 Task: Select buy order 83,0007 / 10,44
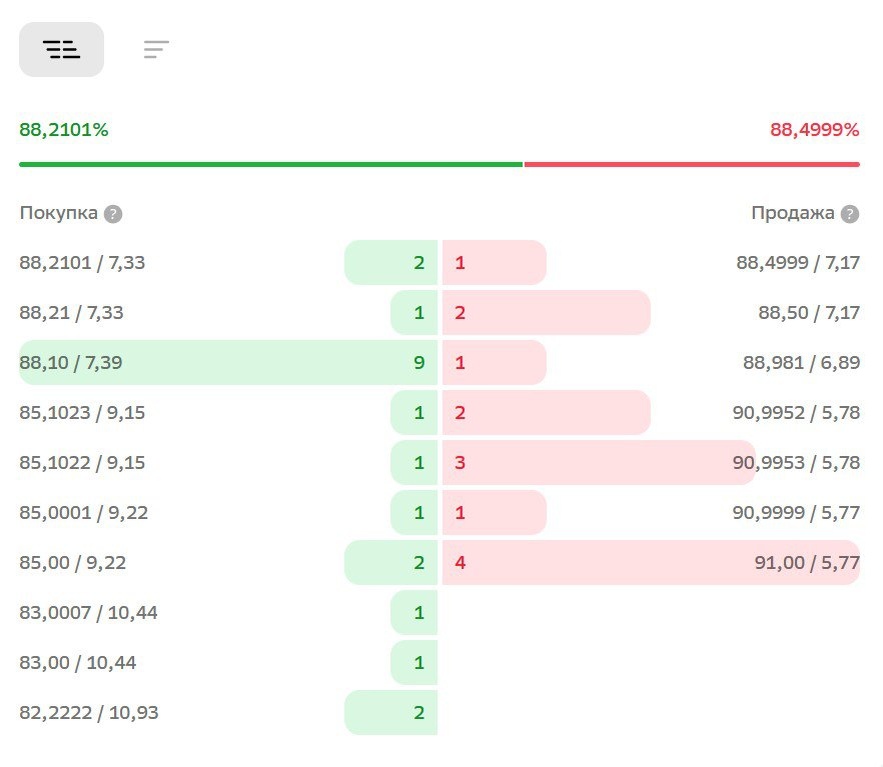tap(88, 613)
